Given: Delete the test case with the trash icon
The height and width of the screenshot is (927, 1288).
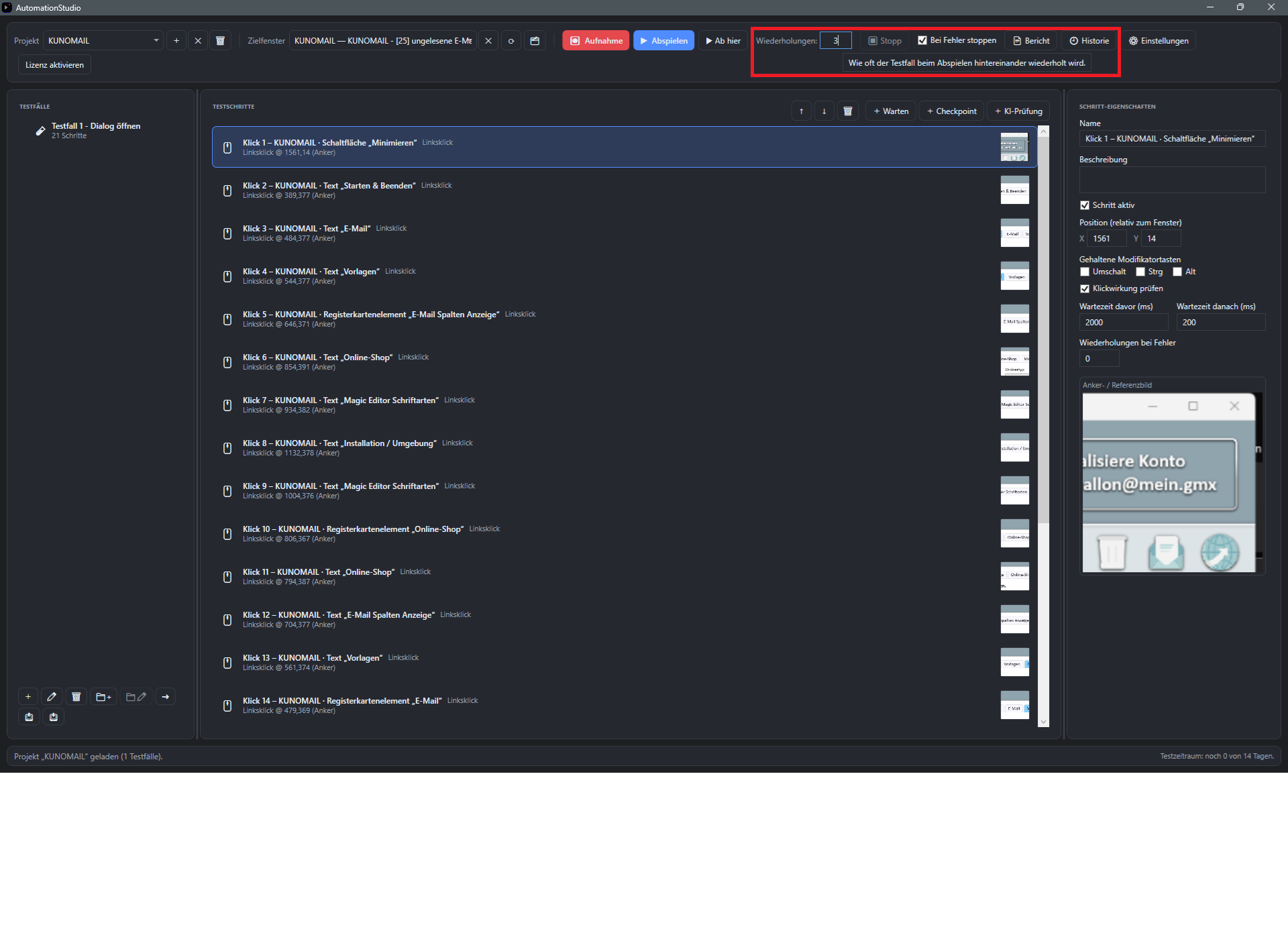Looking at the screenshot, I should tap(76, 697).
